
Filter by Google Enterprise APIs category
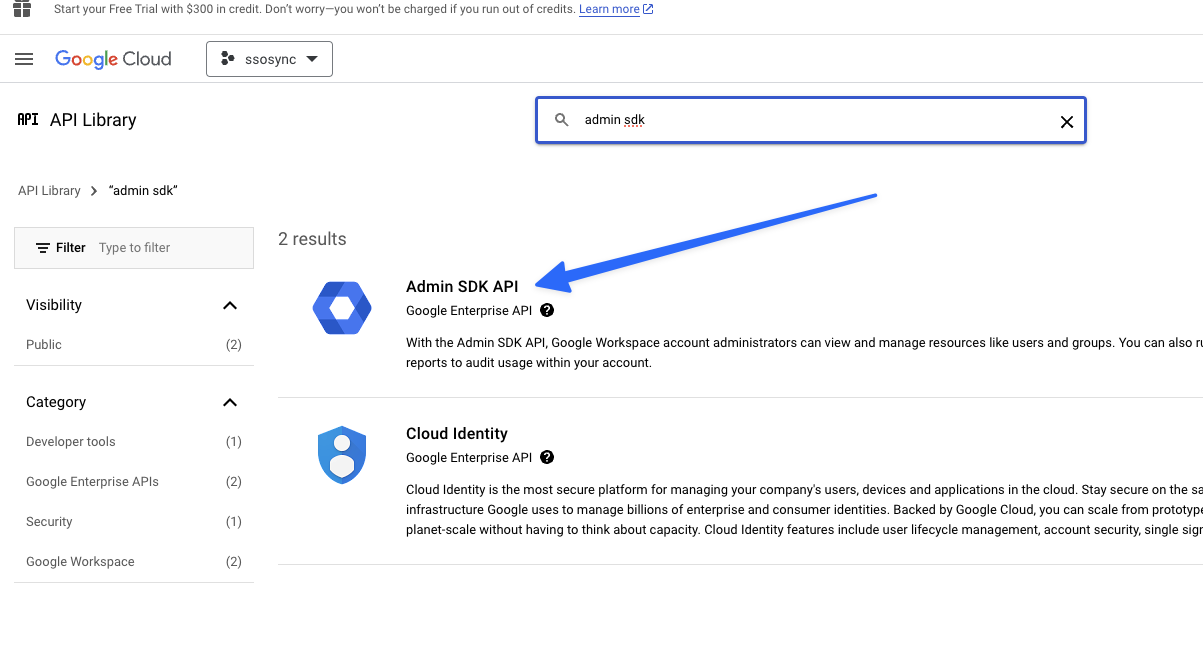click(x=134, y=481)
